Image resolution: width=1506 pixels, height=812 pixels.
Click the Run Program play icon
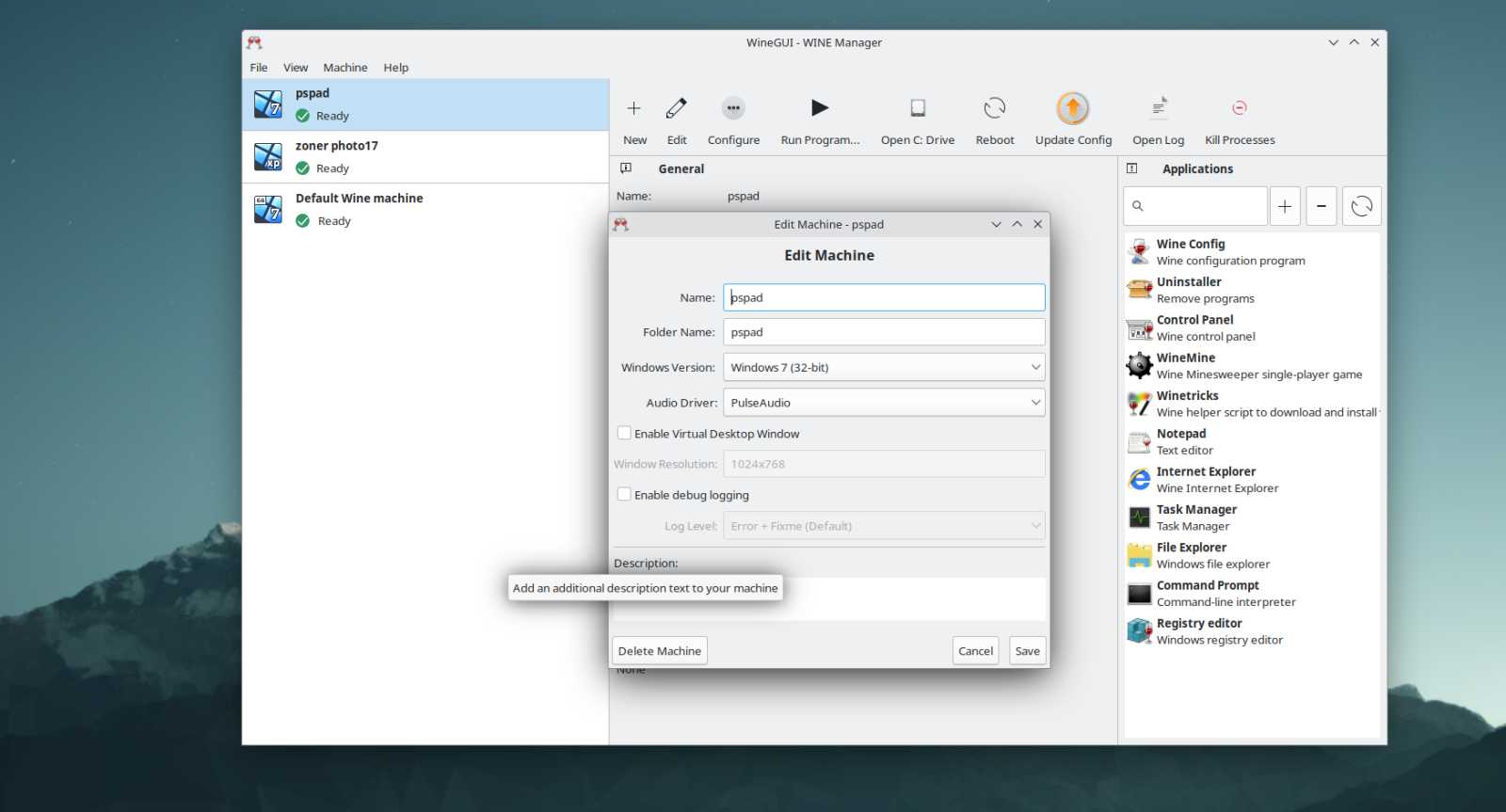[x=820, y=108]
